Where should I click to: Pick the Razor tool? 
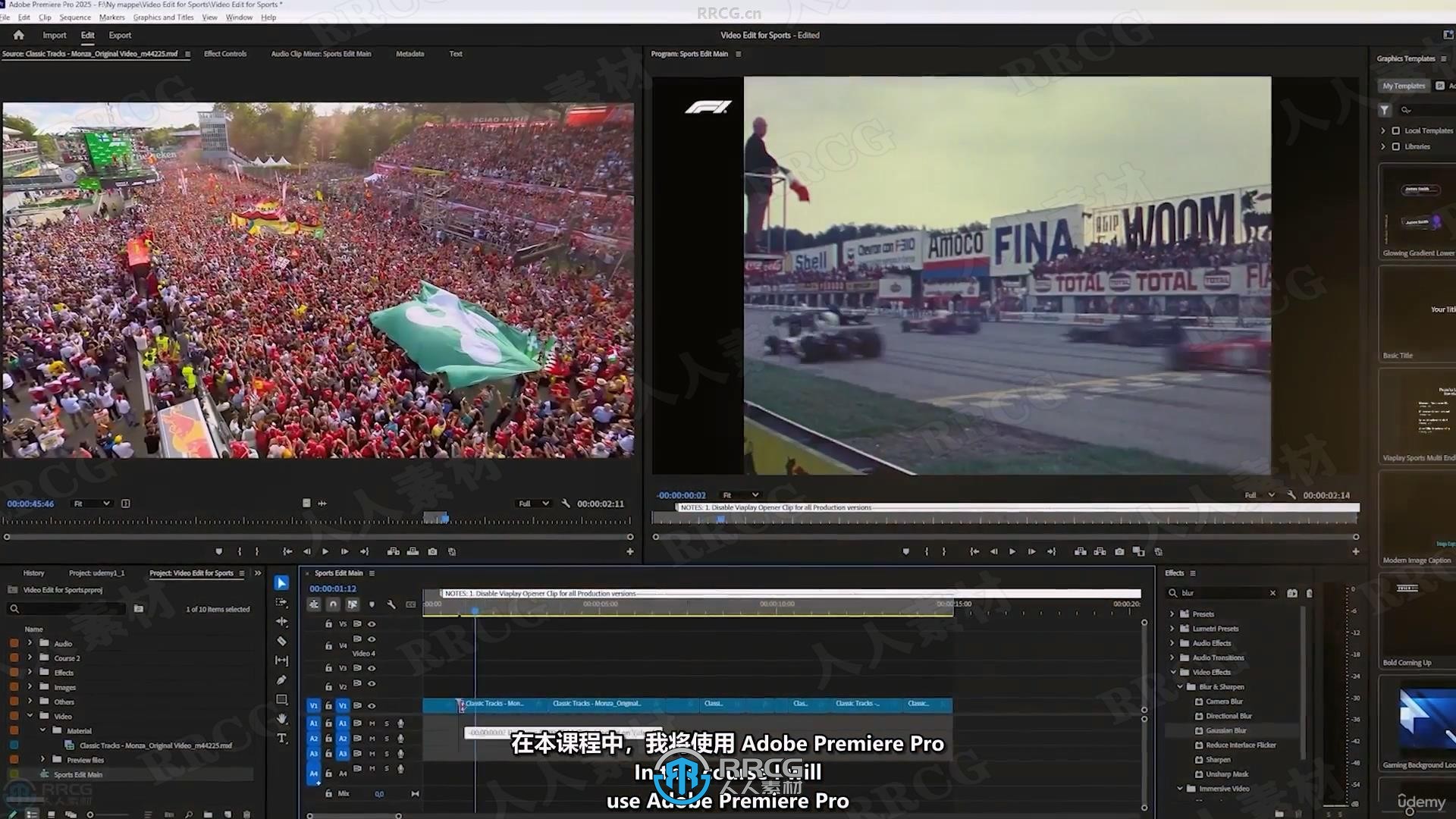point(281,641)
